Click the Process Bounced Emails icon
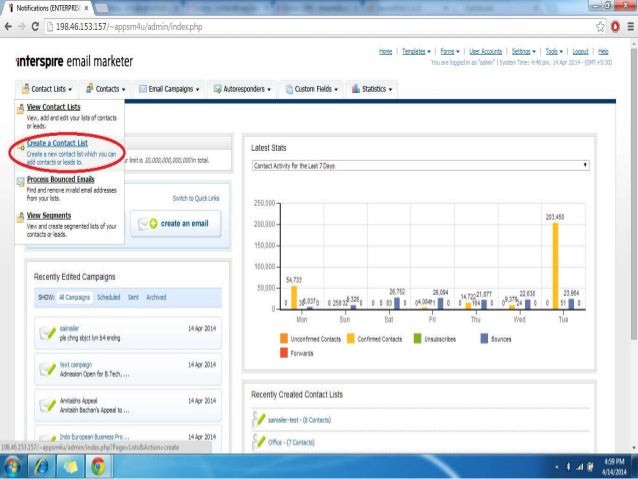The width and height of the screenshot is (638, 479). coord(20,182)
